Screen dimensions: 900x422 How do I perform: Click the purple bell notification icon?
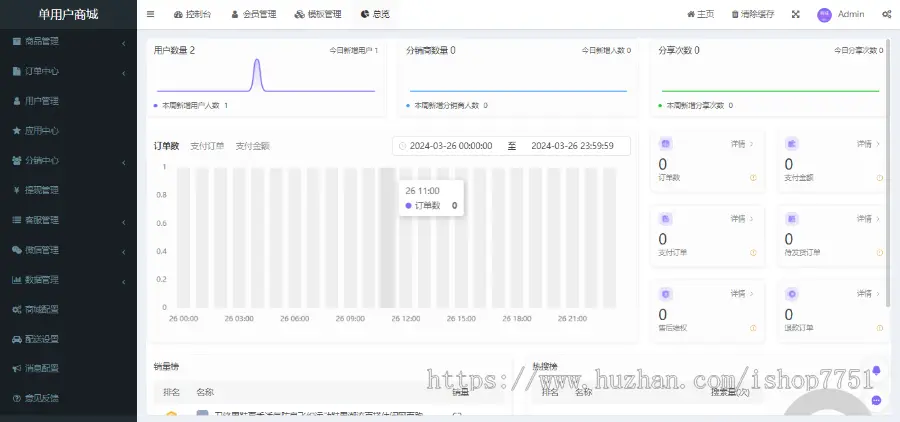pos(876,370)
